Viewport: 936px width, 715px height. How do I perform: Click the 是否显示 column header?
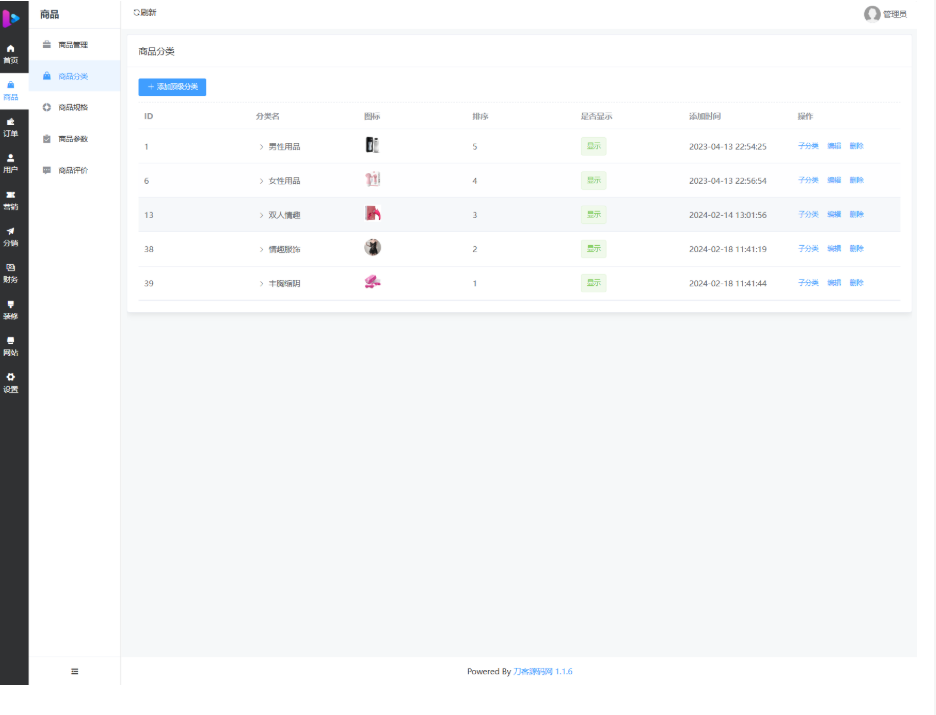pos(596,116)
